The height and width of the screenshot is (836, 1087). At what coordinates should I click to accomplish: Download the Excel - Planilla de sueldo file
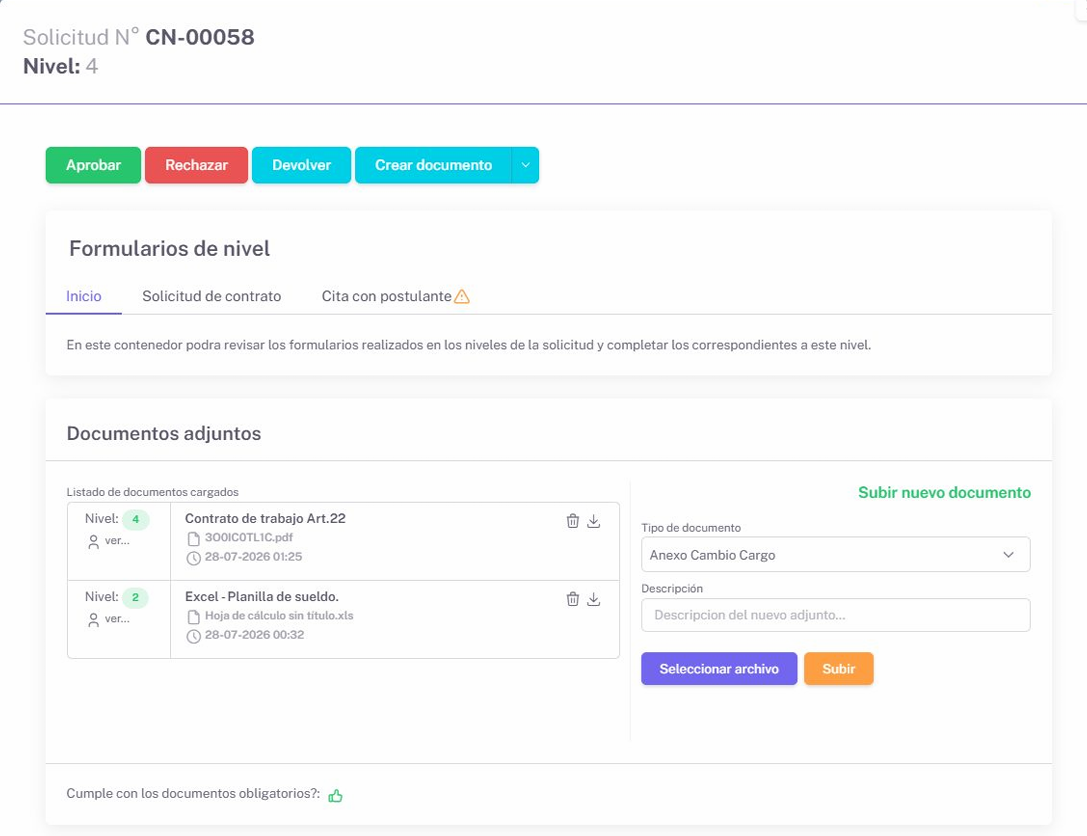coord(593,600)
